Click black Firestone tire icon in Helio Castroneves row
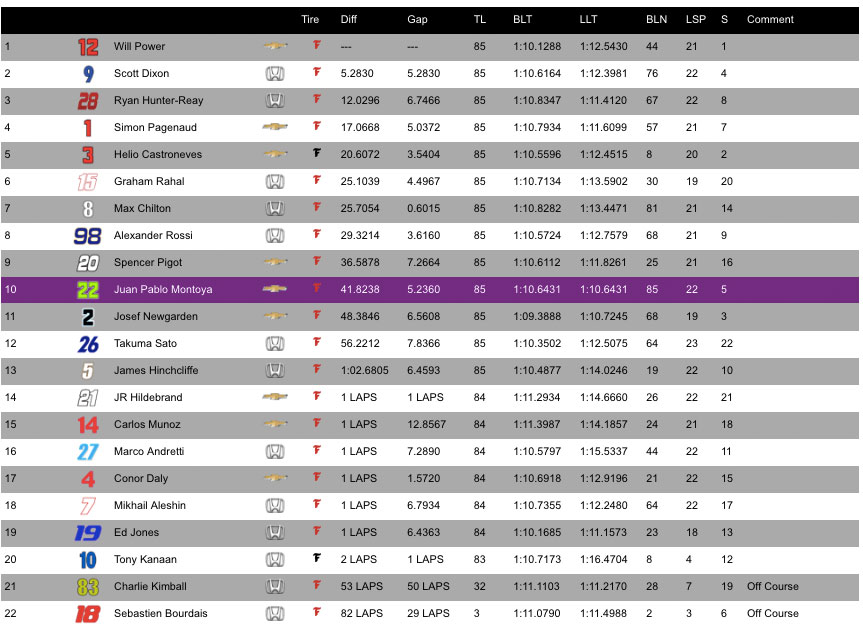 317,153
